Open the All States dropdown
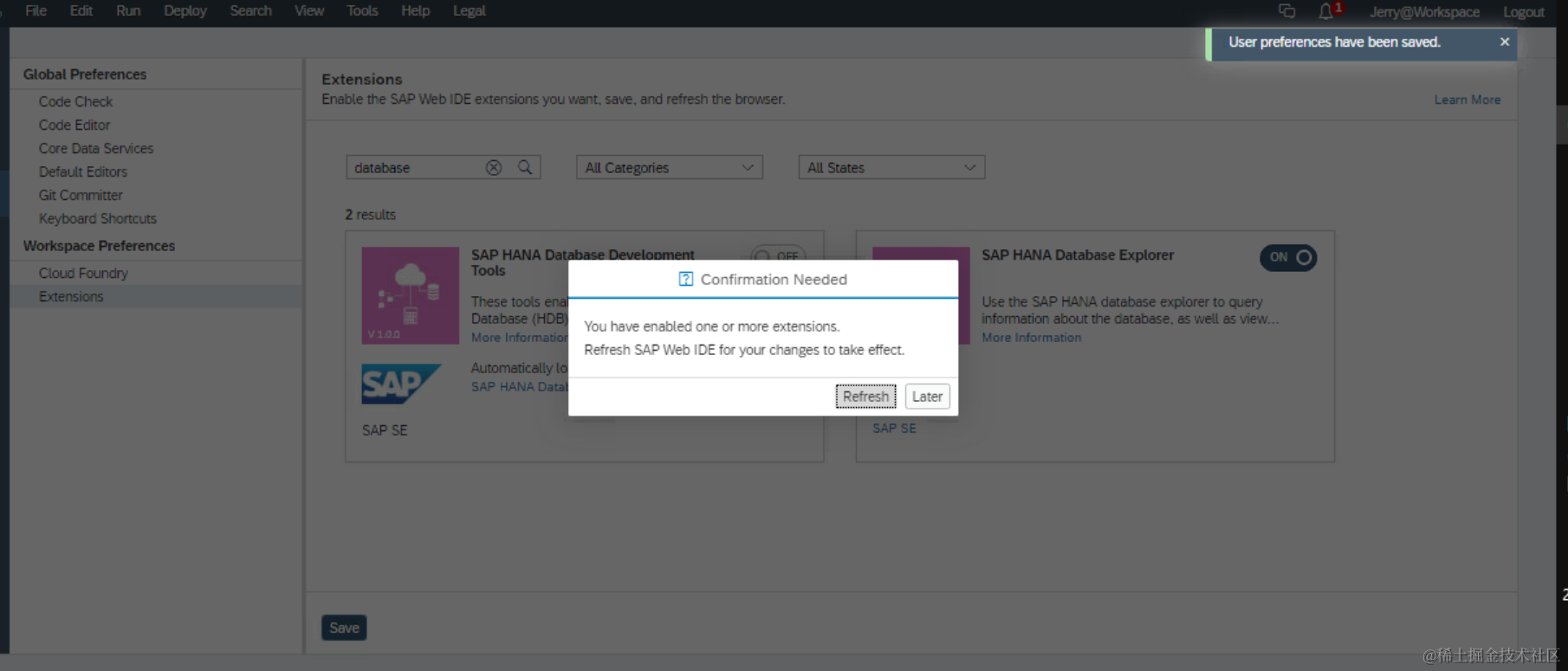This screenshot has width=1568, height=671. (891, 167)
